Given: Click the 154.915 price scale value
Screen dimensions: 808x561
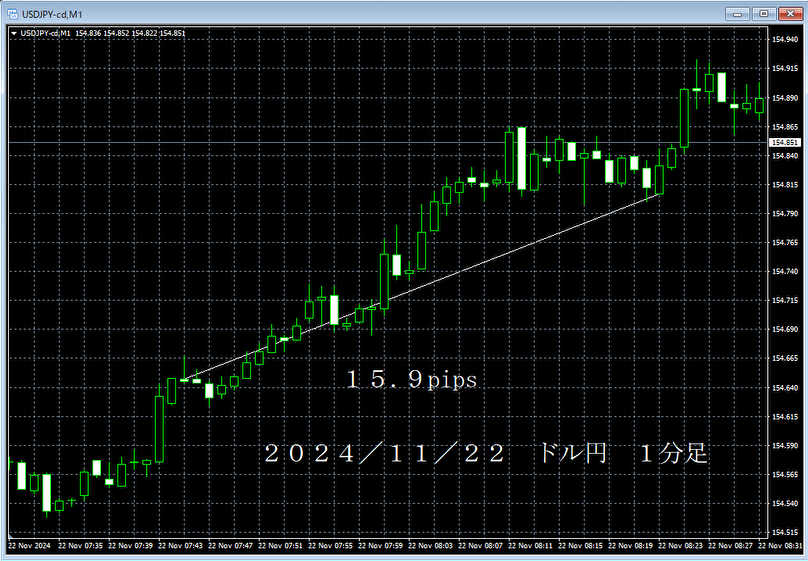Looking at the screenshot, I should [785, 68].
